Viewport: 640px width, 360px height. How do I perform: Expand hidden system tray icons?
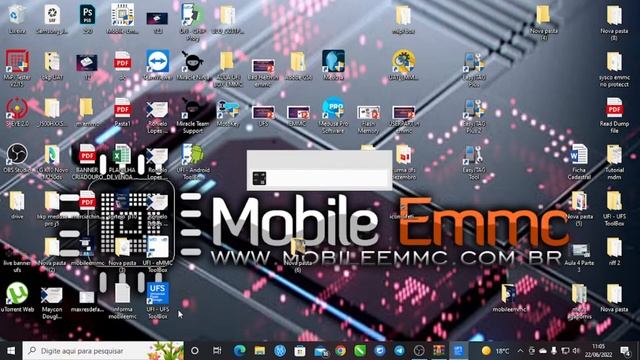[520, 351]
